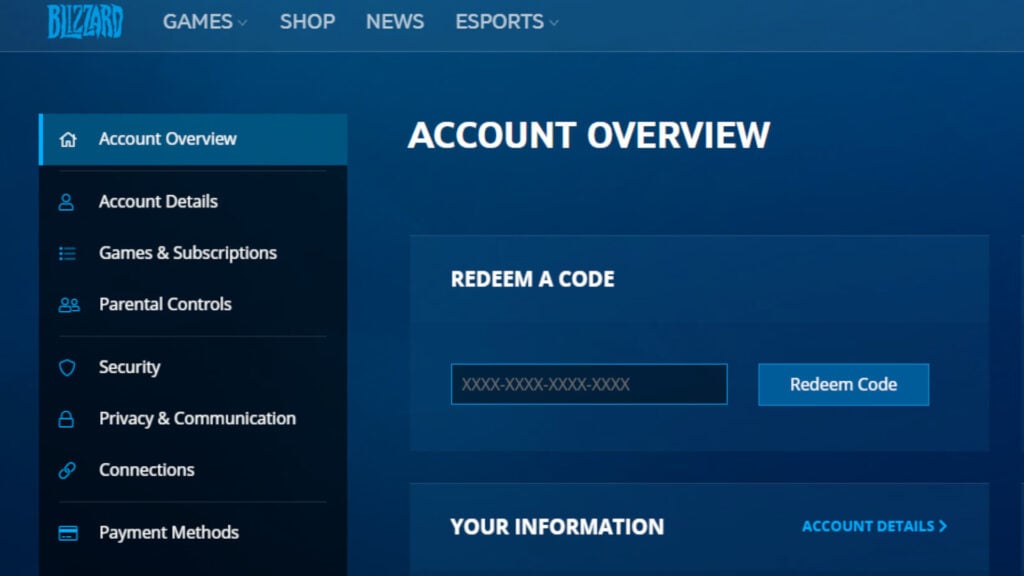This screenshot has height=576, width=1024.
Task: Click the Redeem Code button
Action: pyautogui.click(x=843, y=384)
